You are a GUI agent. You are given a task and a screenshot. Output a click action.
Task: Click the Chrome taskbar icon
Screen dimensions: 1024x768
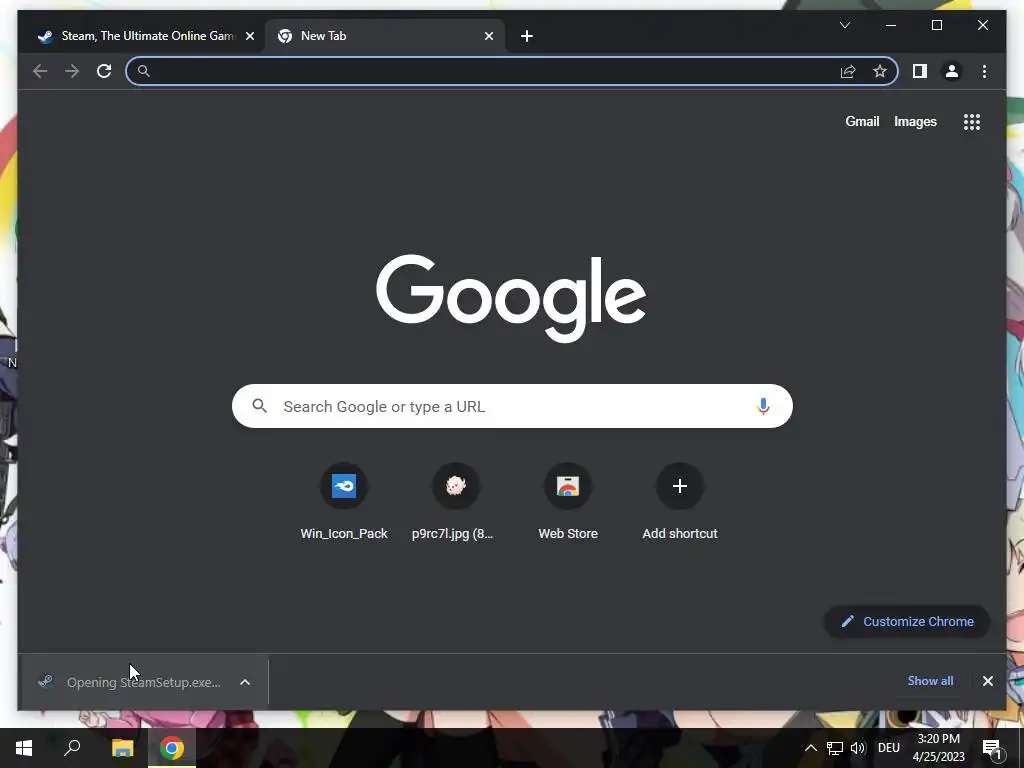[x=172, y=748]
